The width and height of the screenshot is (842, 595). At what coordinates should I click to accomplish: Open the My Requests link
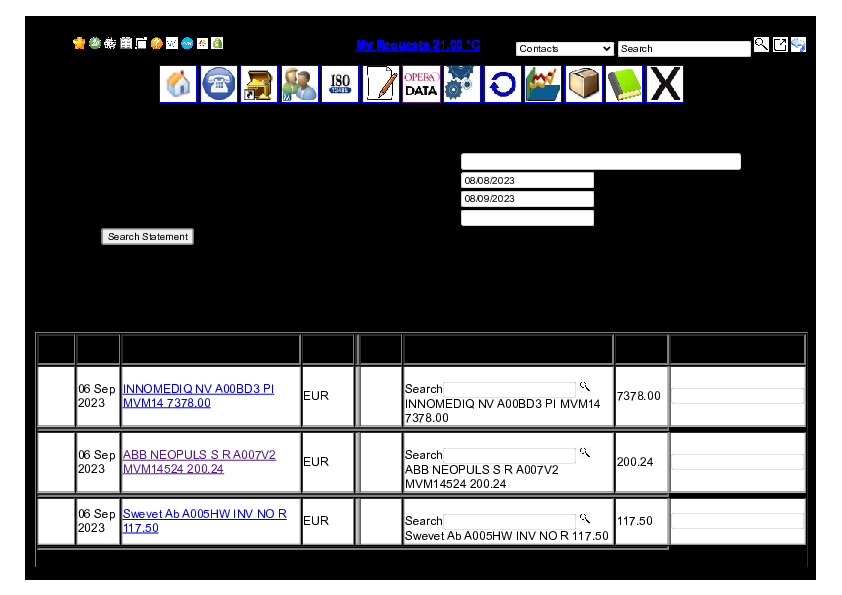[417, 45]
